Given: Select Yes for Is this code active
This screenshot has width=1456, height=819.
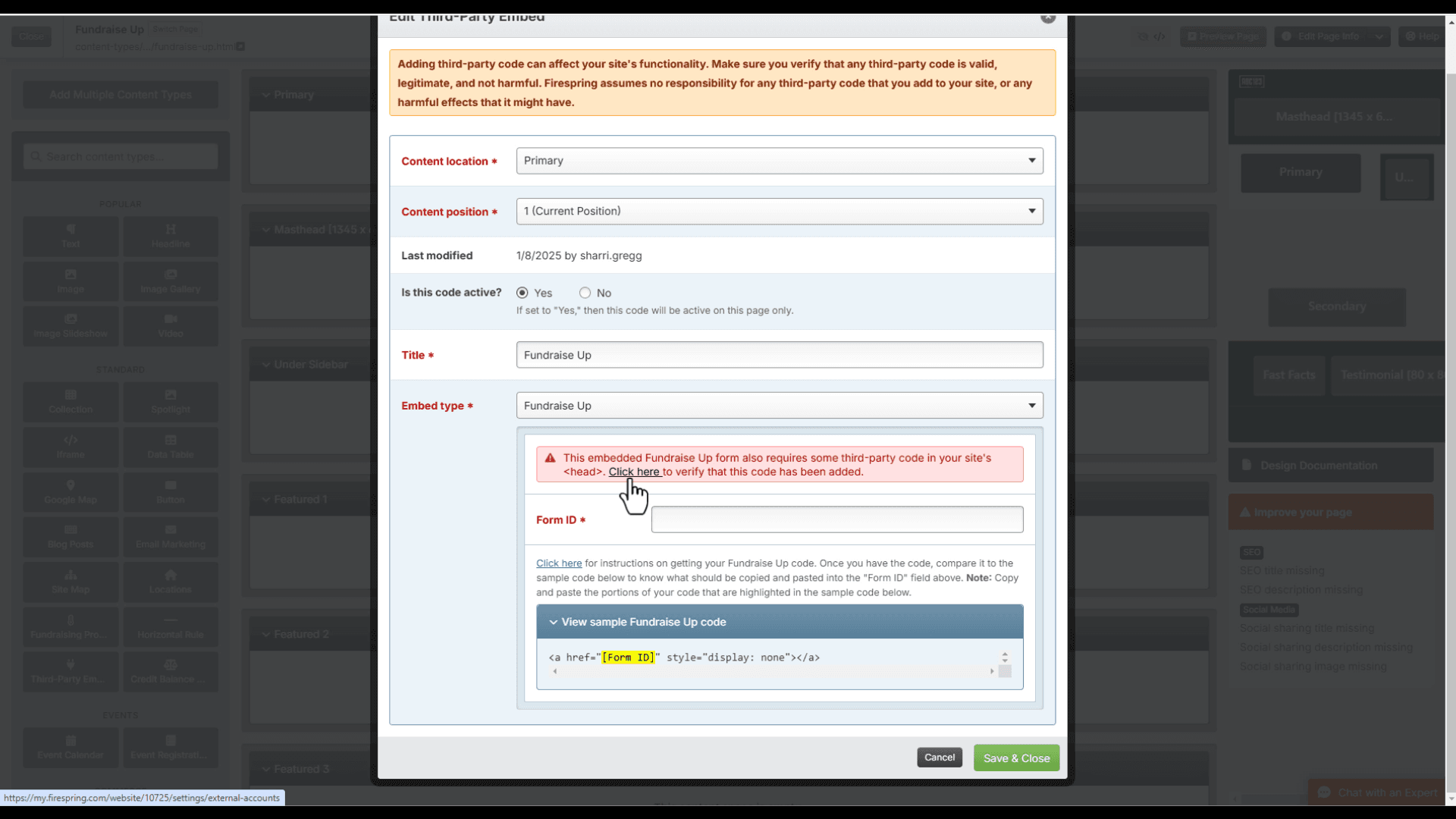Looking at the screenshot, I should 522,293.
